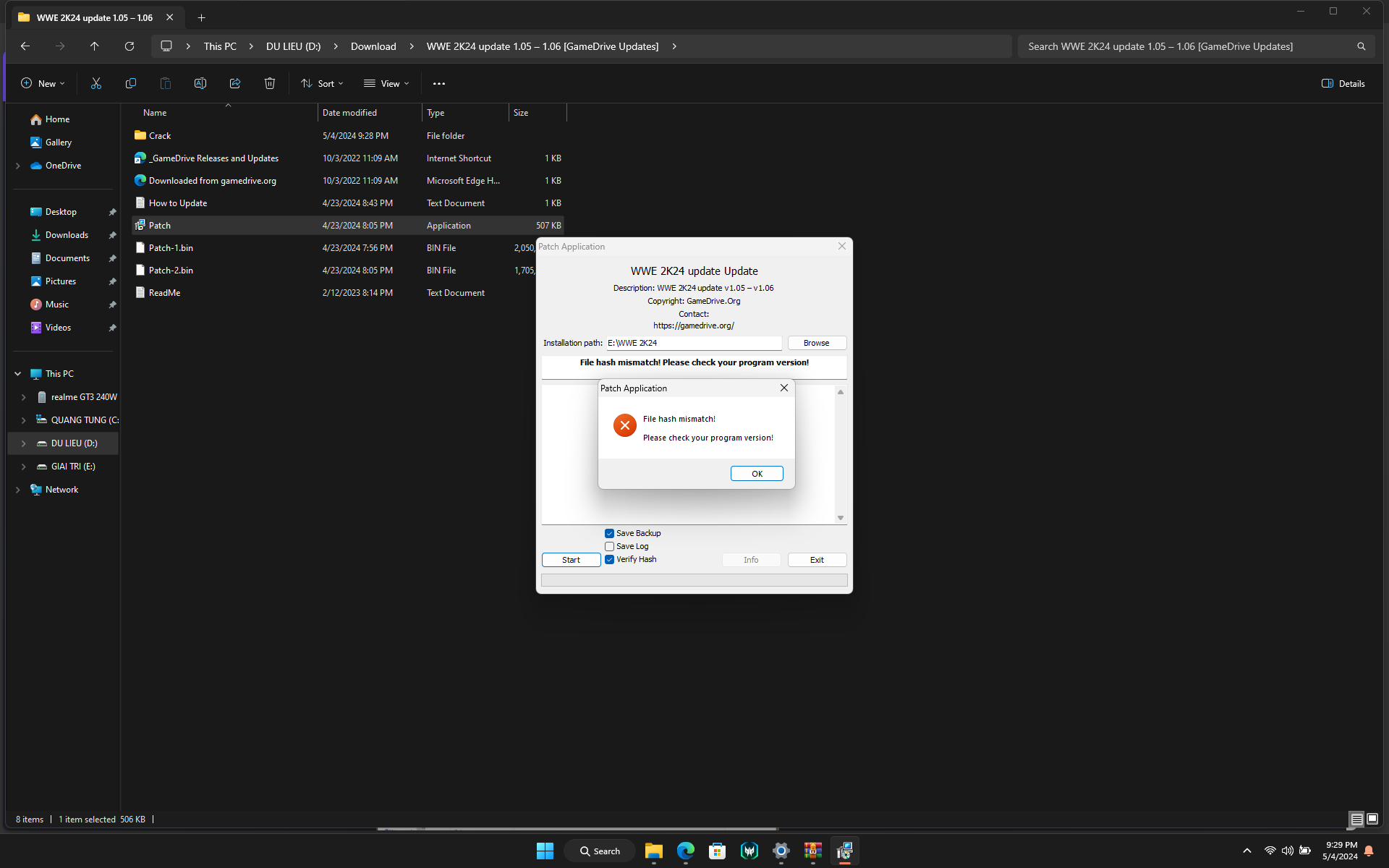
Task: Open the notification bell in system tray
Action: click(x=1369, y=851)
